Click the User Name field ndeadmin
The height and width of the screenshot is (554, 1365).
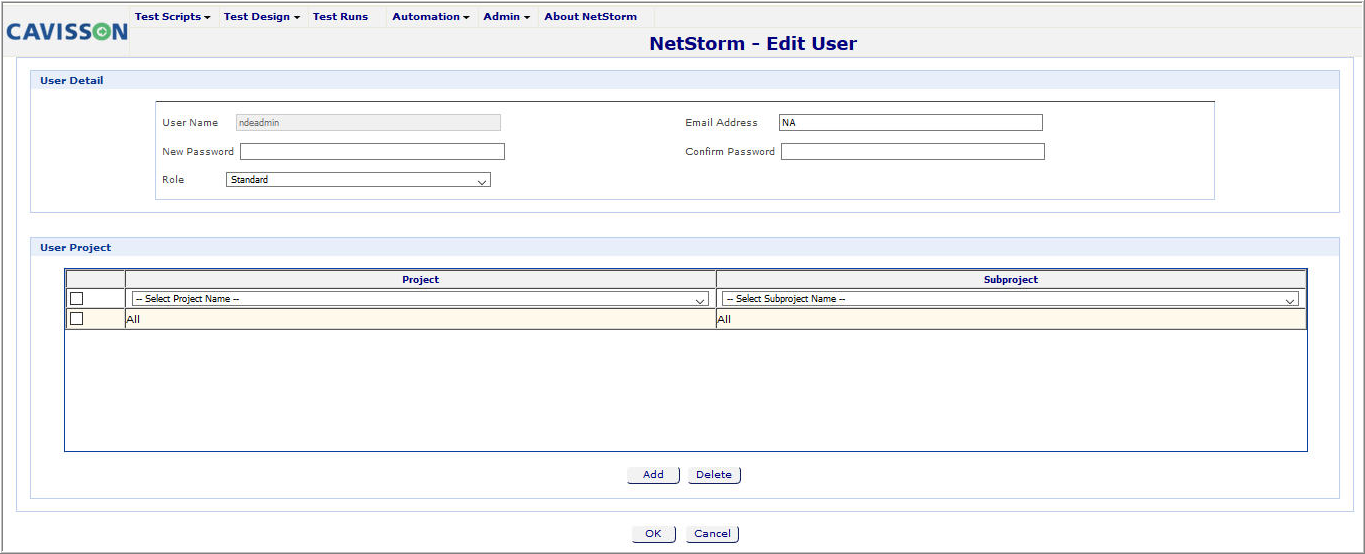tap(368, 123)
